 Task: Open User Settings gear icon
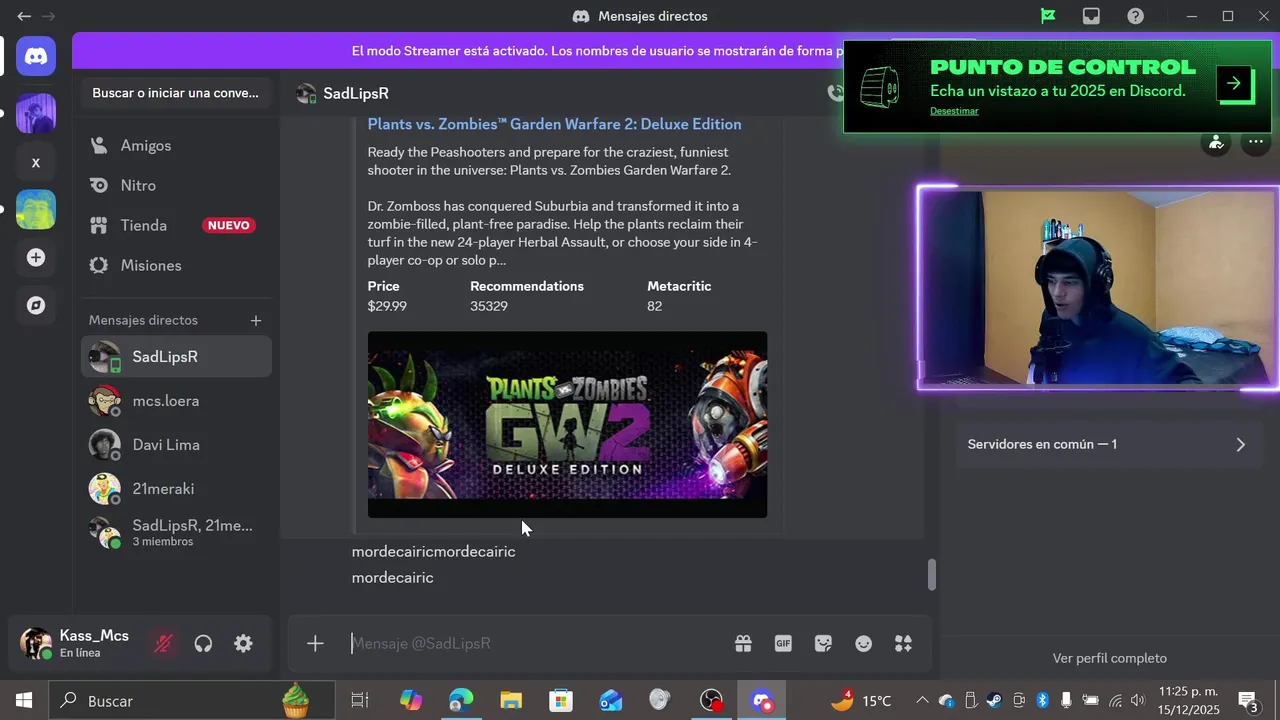pyautogui.click(x=243, y=644)
